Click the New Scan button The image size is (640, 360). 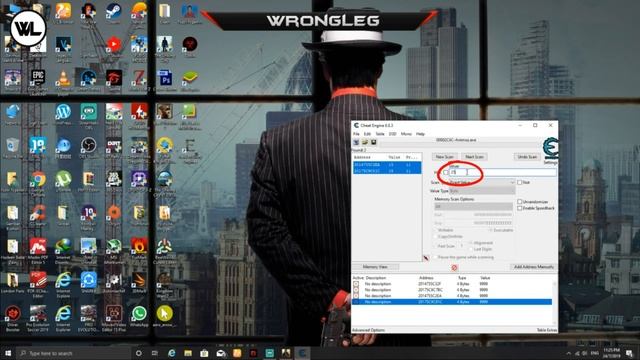coord(444,157)
